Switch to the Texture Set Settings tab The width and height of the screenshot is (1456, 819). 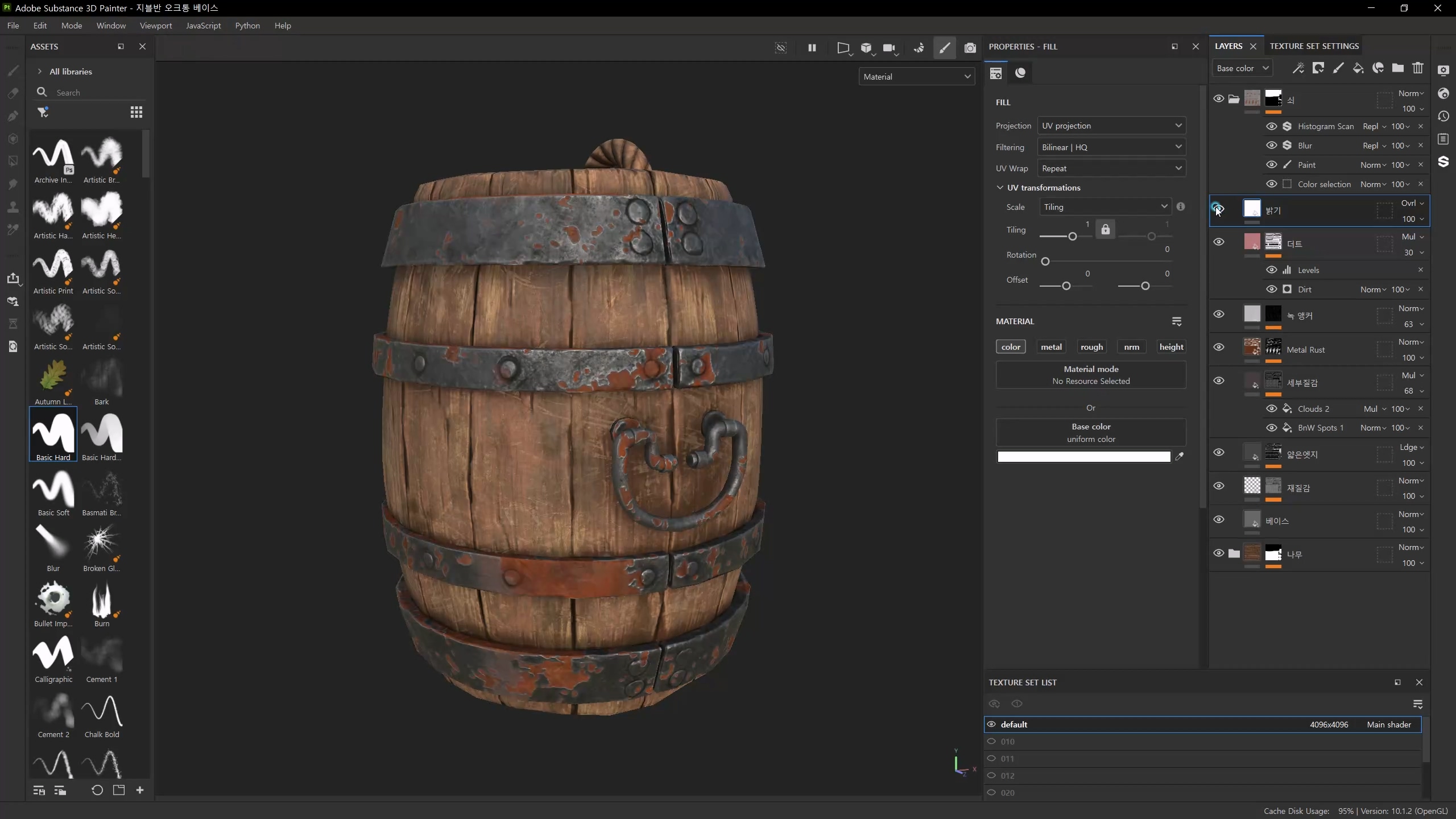pyautogui.click(x=1314, y=46)
